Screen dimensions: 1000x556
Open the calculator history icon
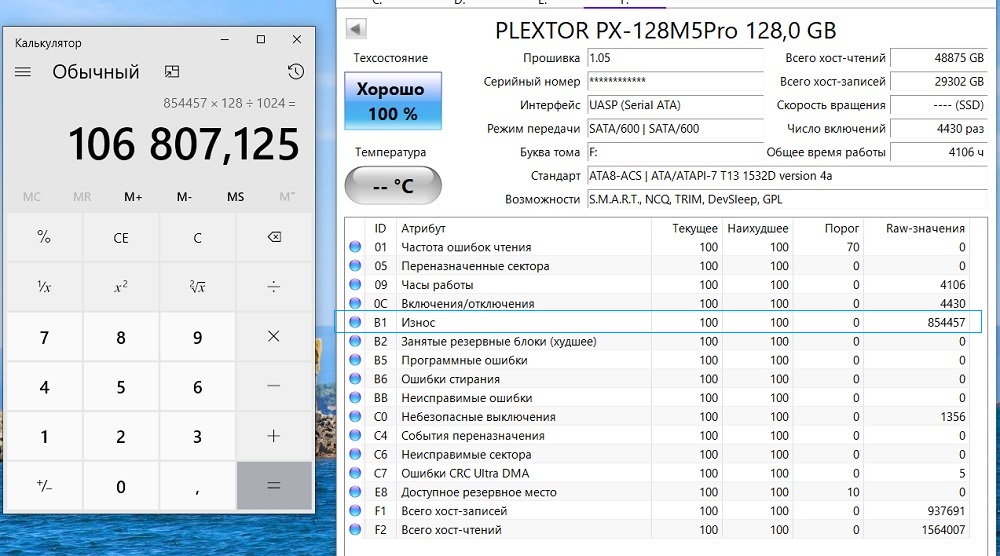[x=295, y=71]
